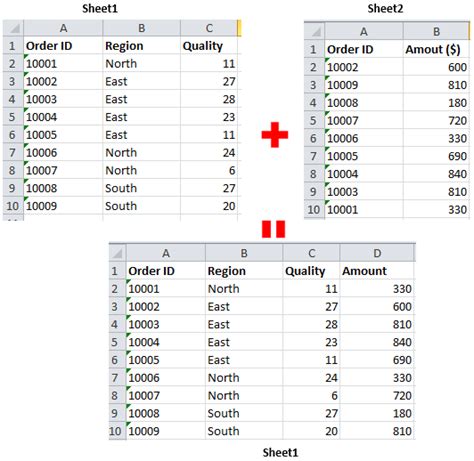
Task: Click amount 600 cell in merged table
Action: (x=377, y=306)
